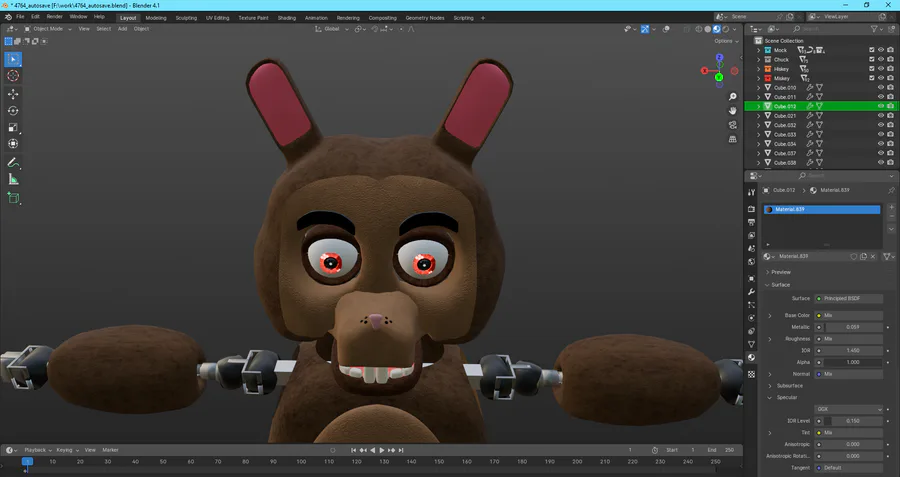
Task: Open the Object properties tab
Action: [x=751, y=278]
